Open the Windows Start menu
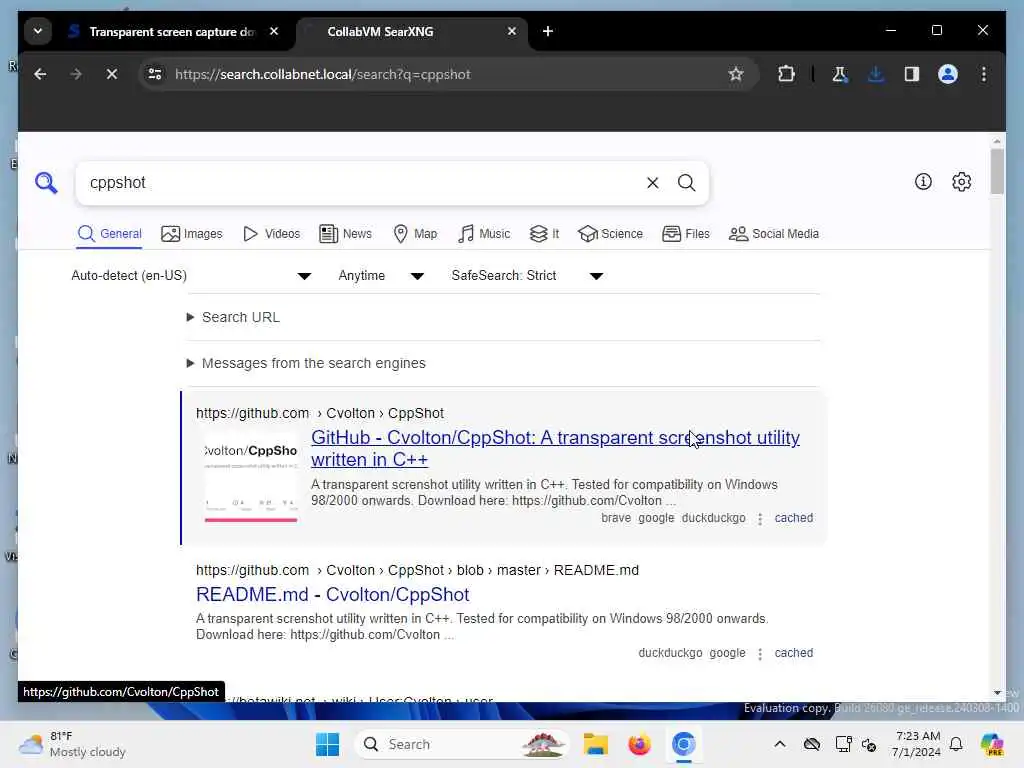 327,744
